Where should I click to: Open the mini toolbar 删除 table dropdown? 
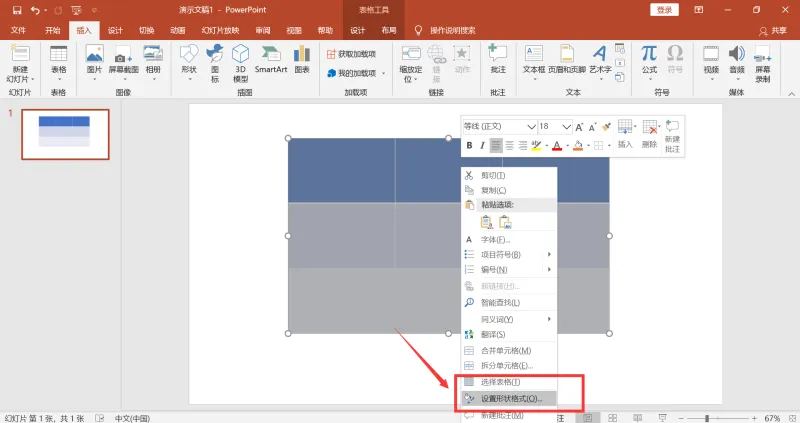[649, 134]
